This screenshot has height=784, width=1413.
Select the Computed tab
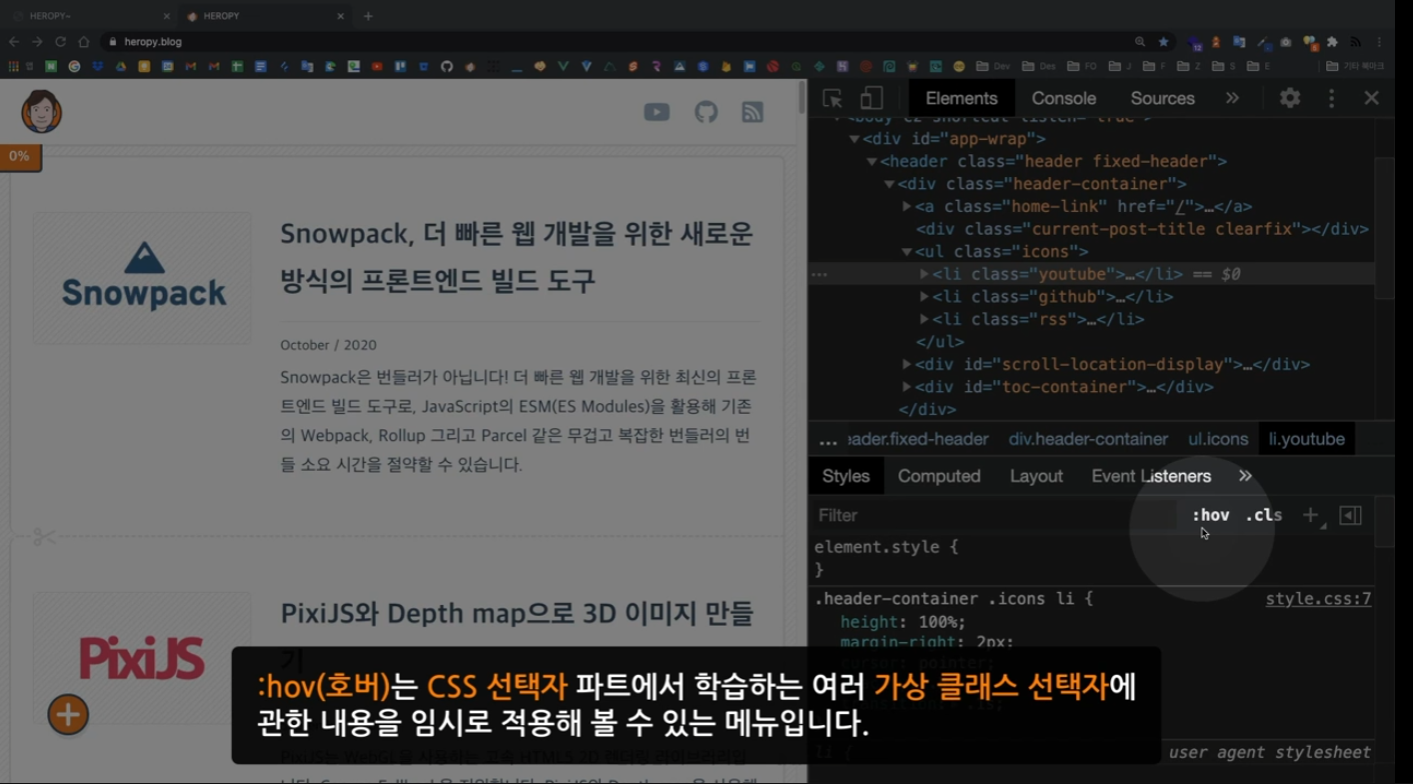pyautogui.click(x=939, y=476)
